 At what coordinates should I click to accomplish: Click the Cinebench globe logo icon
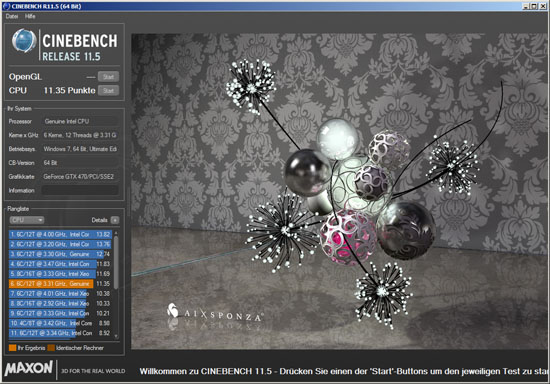[24, 41]
